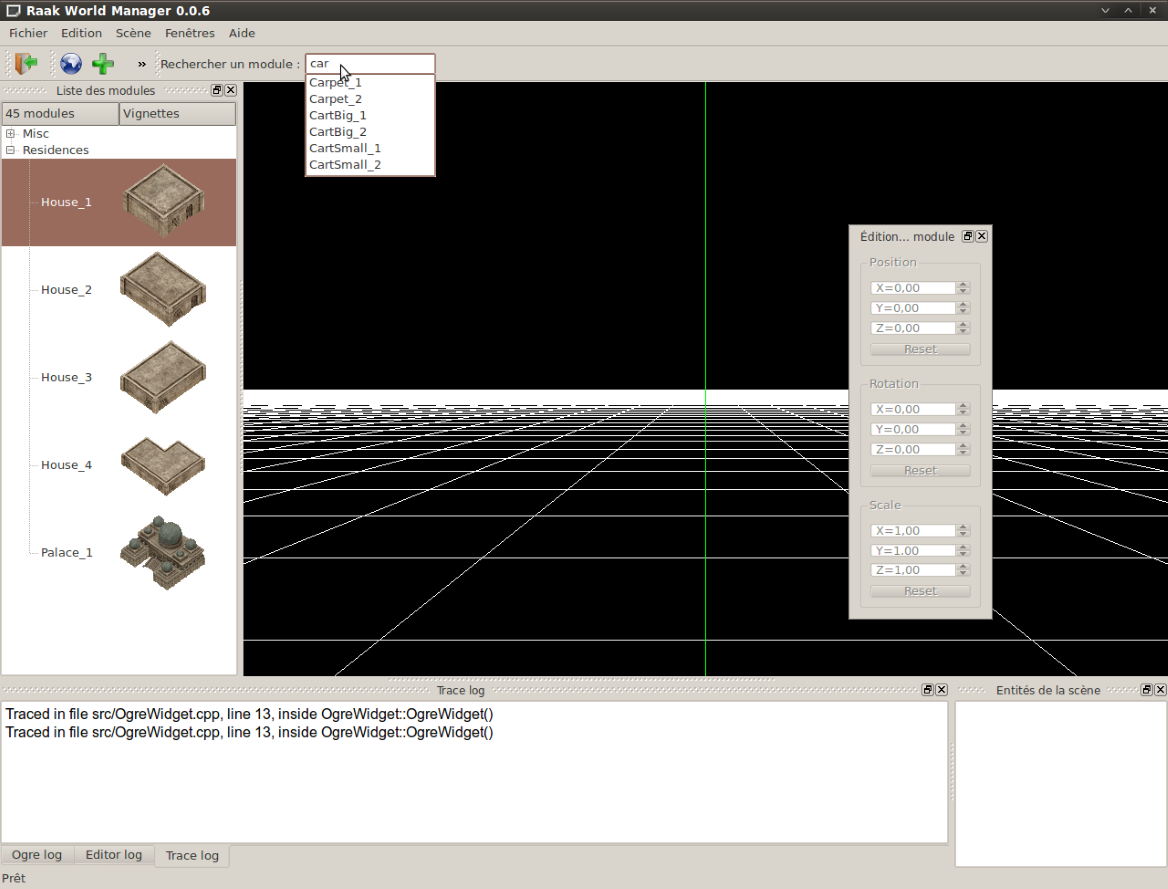Choose Carpet_1 from suggestions

[370, 83]
